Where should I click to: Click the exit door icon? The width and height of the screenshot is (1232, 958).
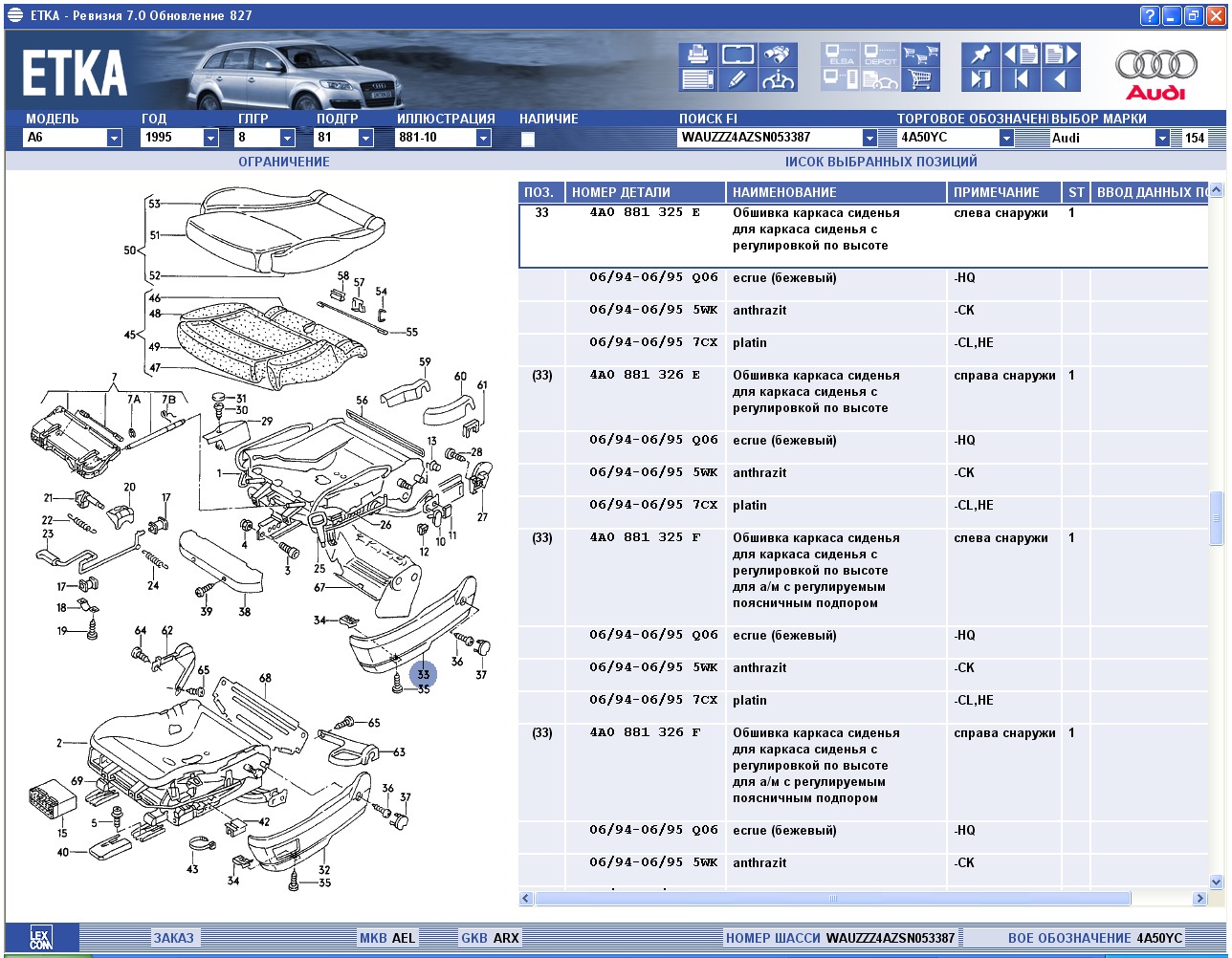(981, 79)
